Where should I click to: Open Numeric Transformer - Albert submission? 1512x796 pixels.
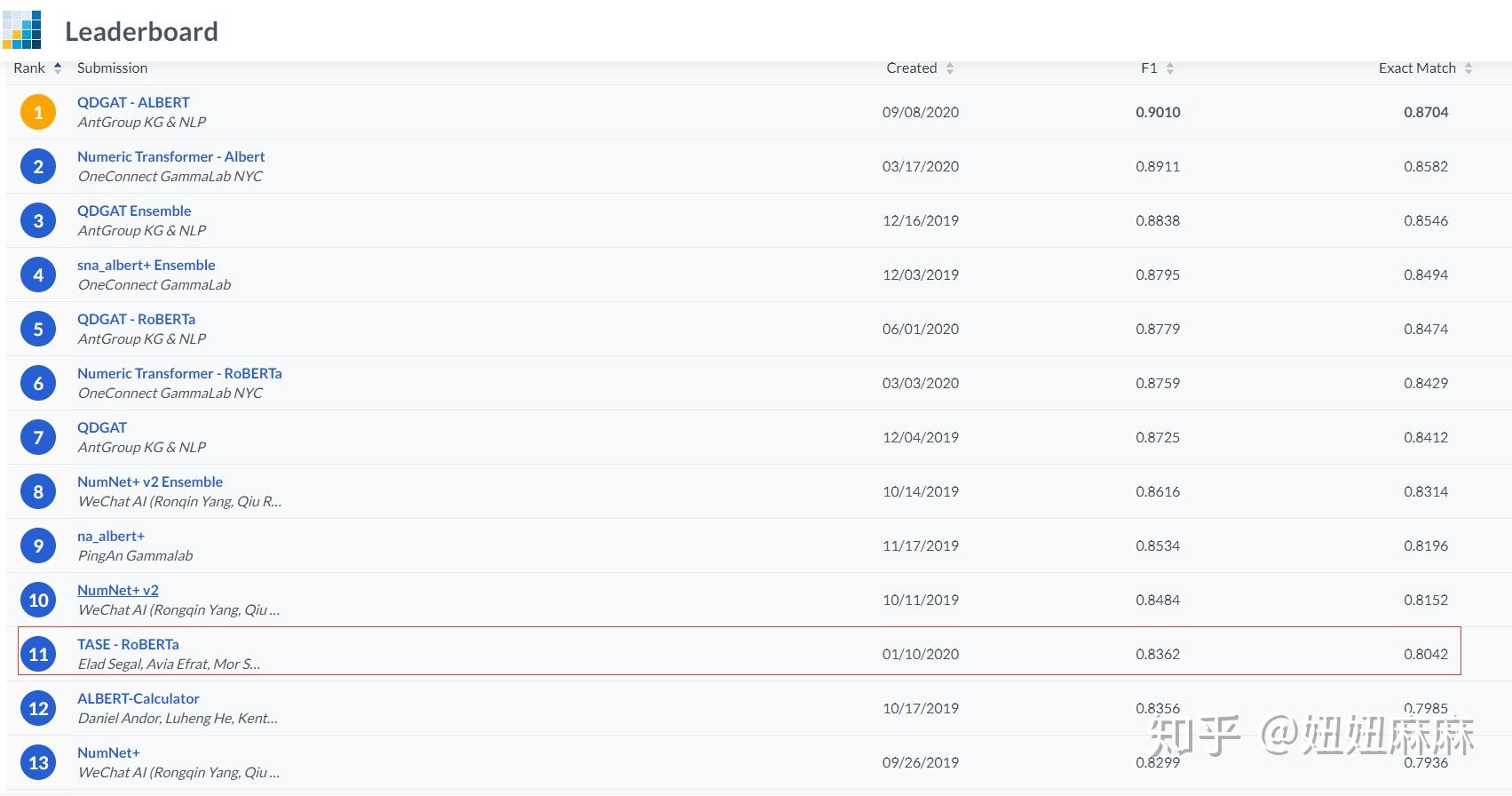171,156
